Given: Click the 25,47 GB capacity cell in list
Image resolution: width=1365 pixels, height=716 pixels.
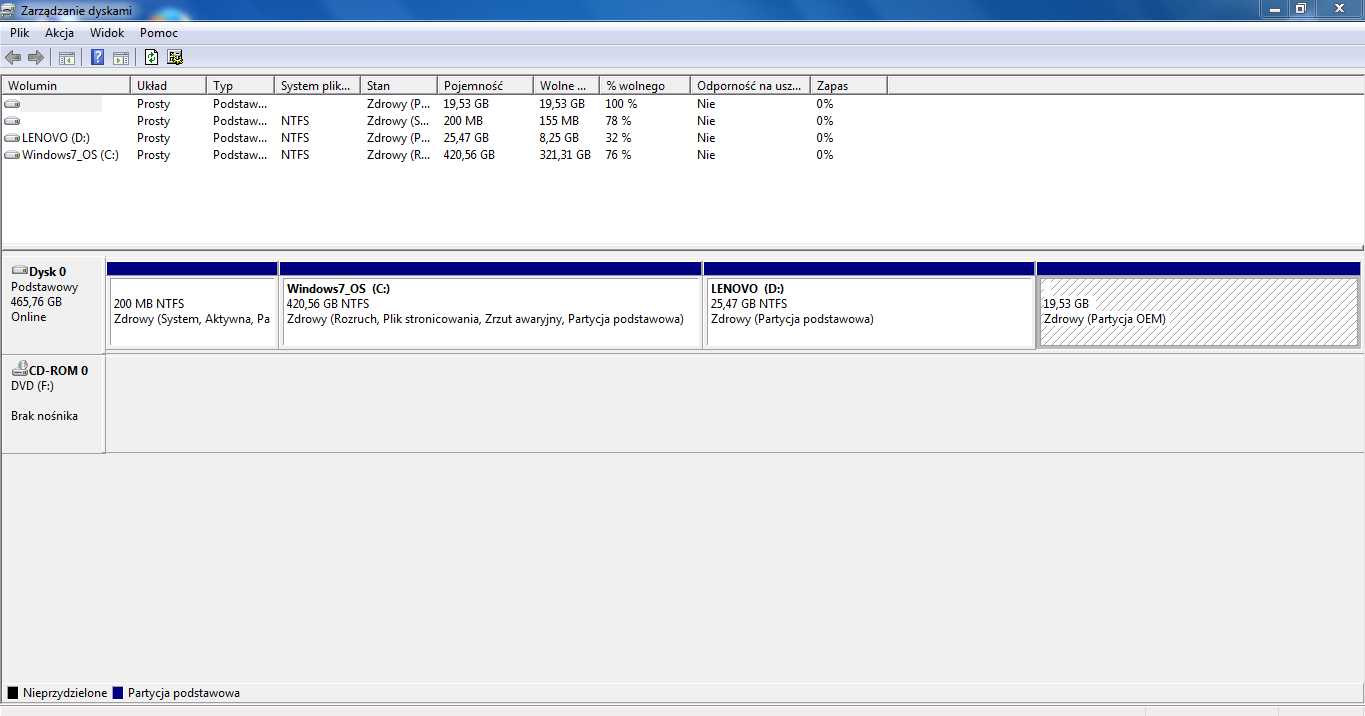Looking at the screenshot, I should point(466,138).
